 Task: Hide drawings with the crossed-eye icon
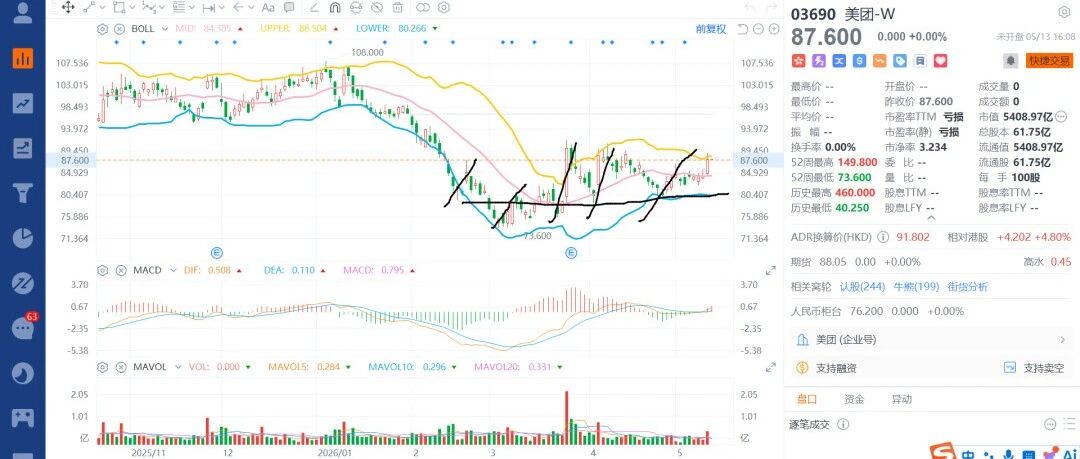[x=377, y=8]
